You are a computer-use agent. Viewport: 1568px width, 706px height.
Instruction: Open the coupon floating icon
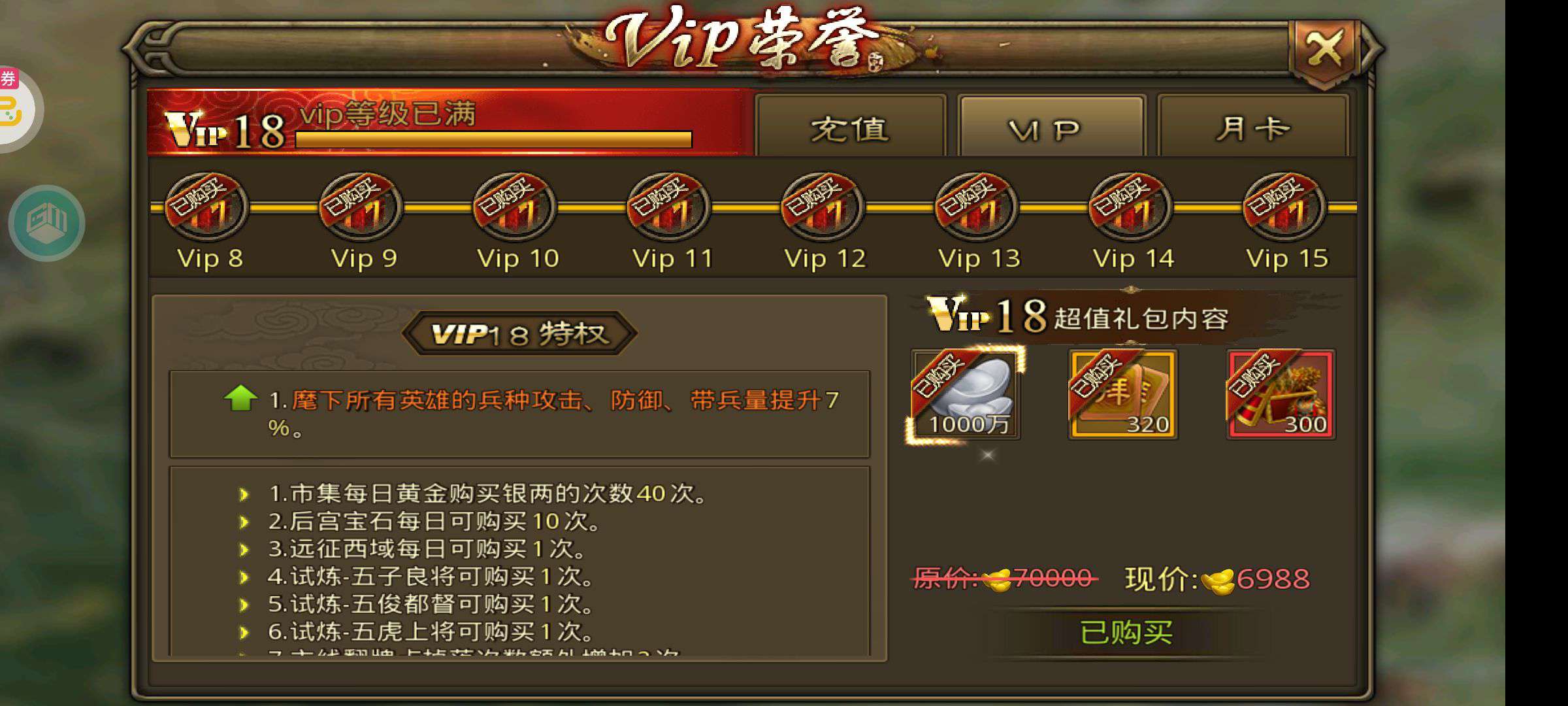click(x=16, y=109)
